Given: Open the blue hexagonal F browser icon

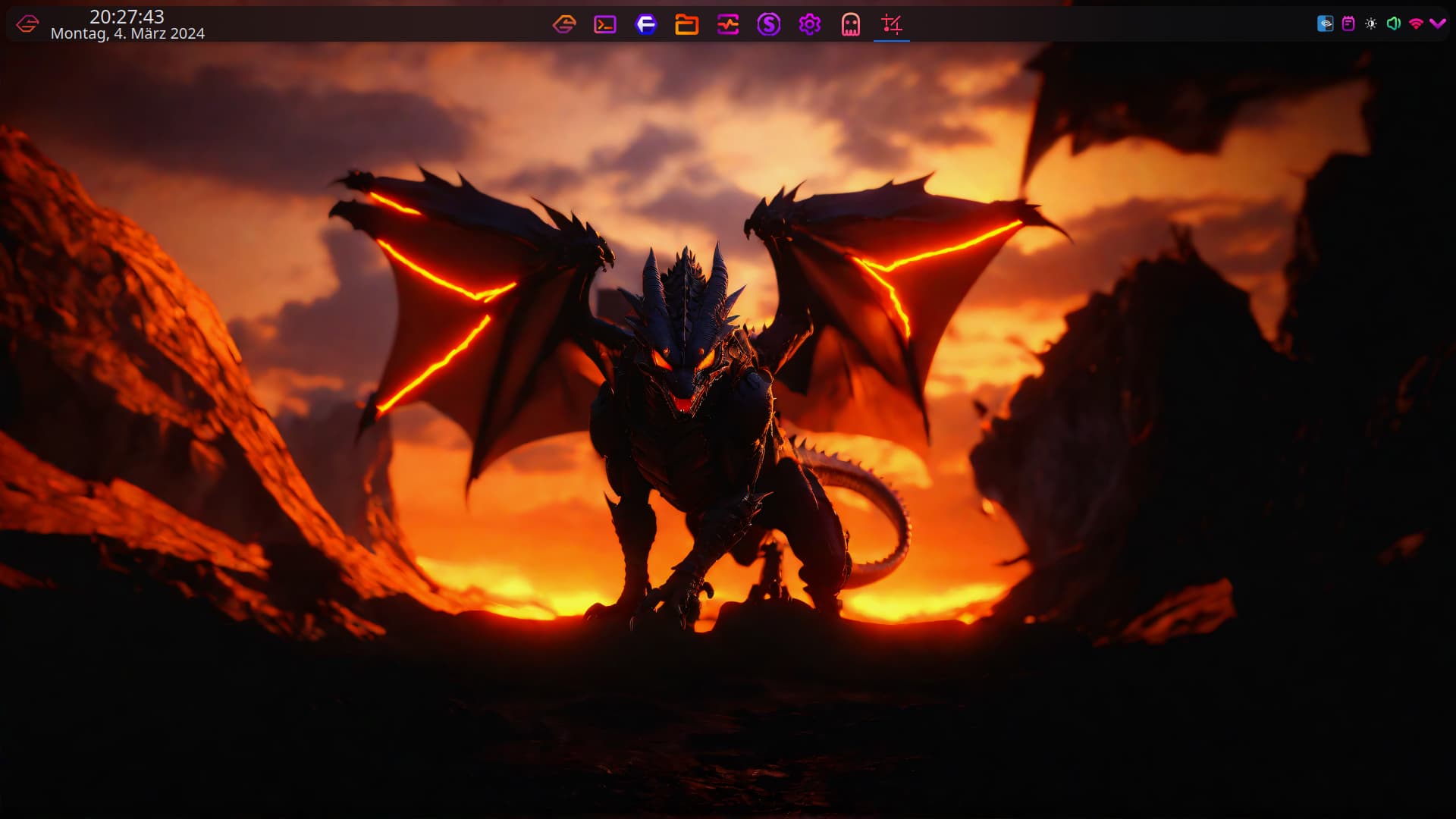Looking at the screenshot, I should [646, 24].
